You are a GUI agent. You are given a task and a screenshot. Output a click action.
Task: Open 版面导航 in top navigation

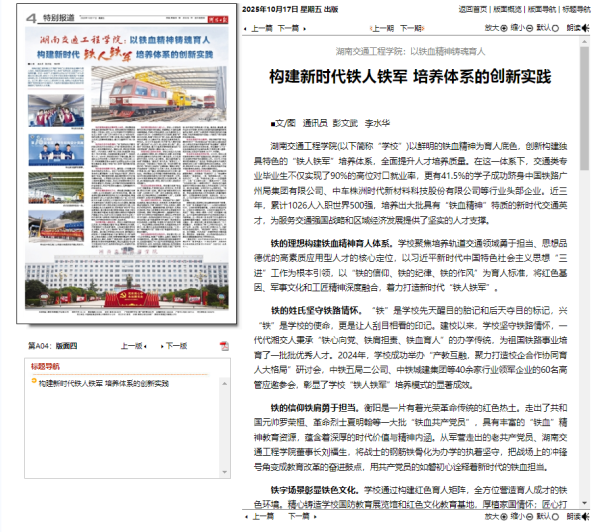540,8
